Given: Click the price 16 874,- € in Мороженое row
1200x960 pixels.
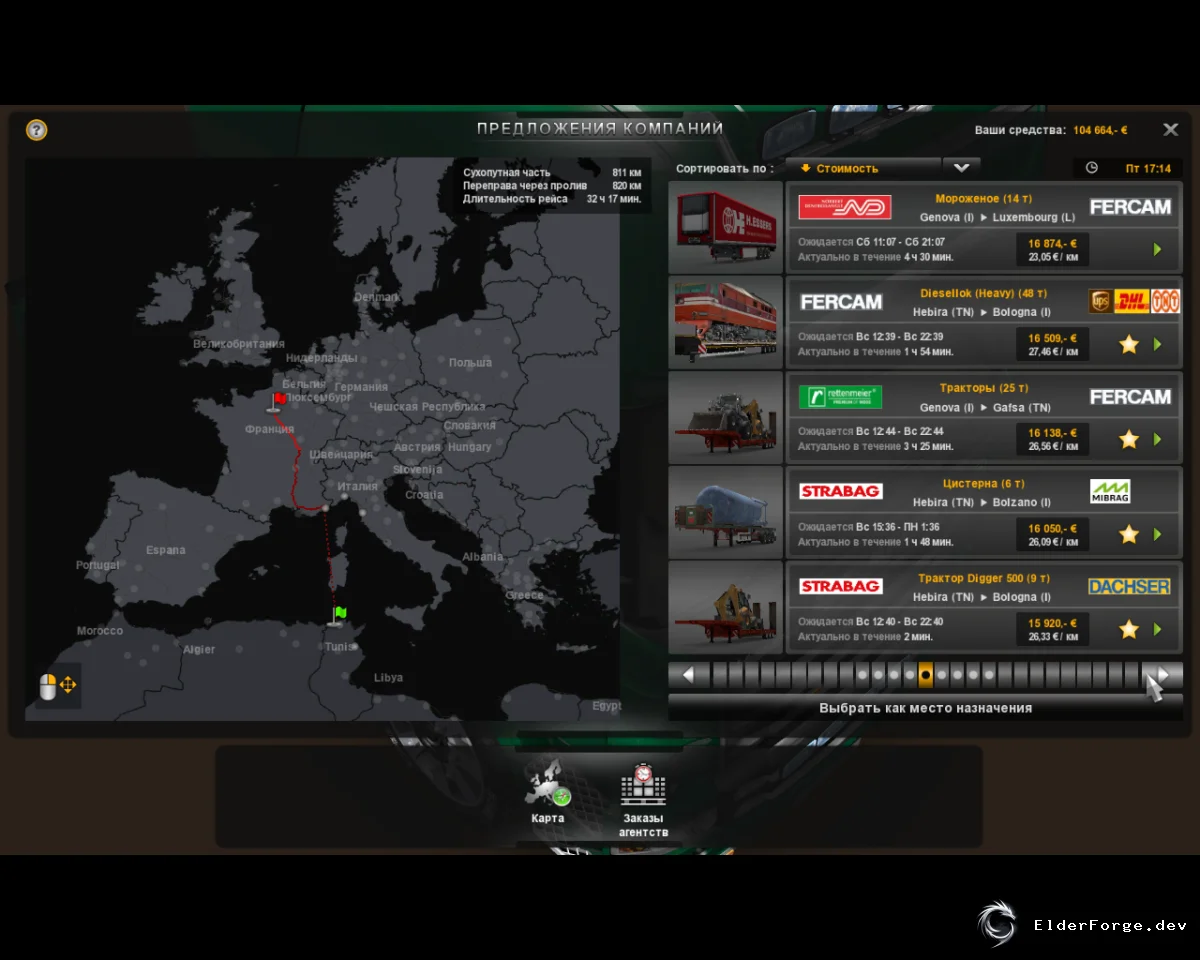Looking at the screenshot, I should [1052, 242].
